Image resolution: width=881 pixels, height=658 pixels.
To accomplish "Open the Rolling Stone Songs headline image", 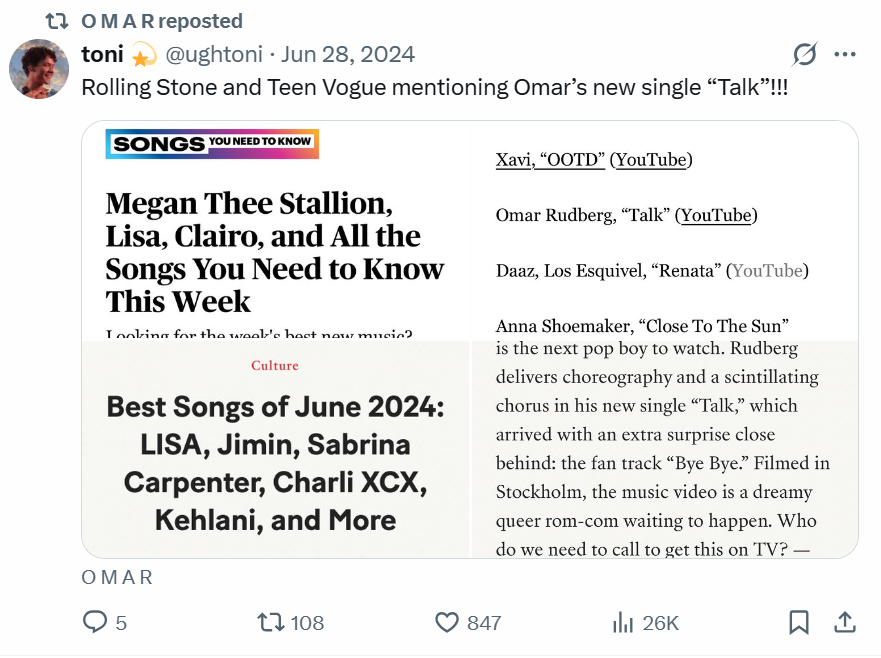I will click(275, 231).
